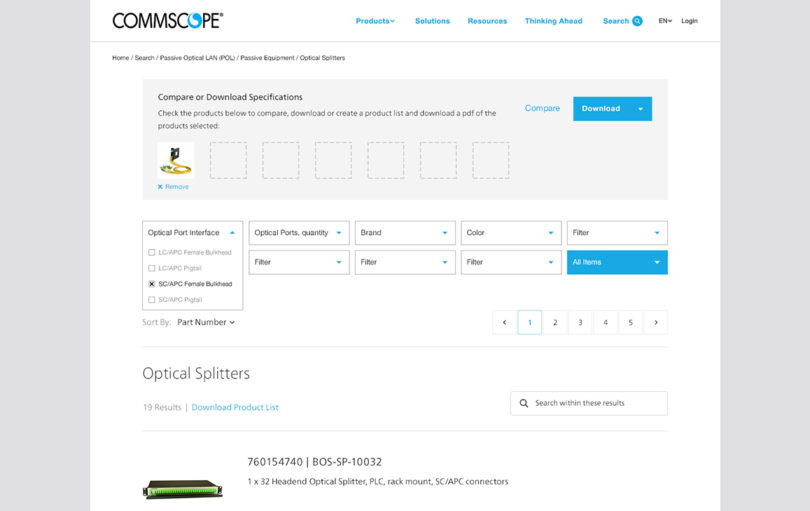Click the magnifier in results search box
810x511 pixels.
coord(523,403)
